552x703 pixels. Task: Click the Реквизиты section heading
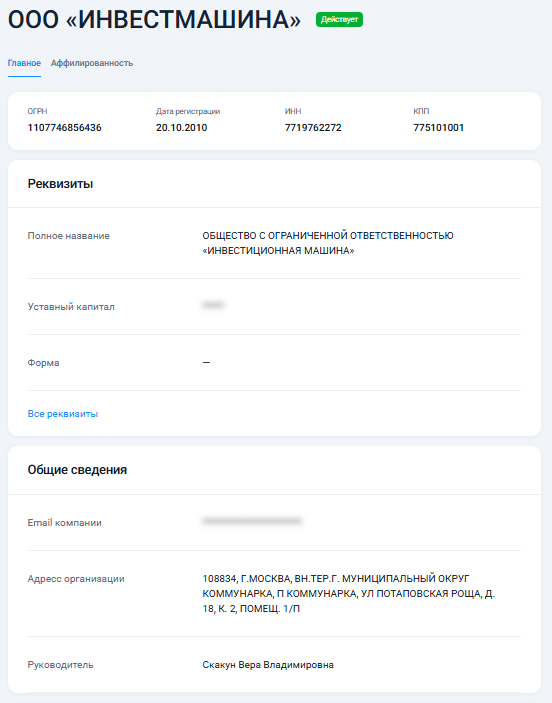(x=60, y=184)
